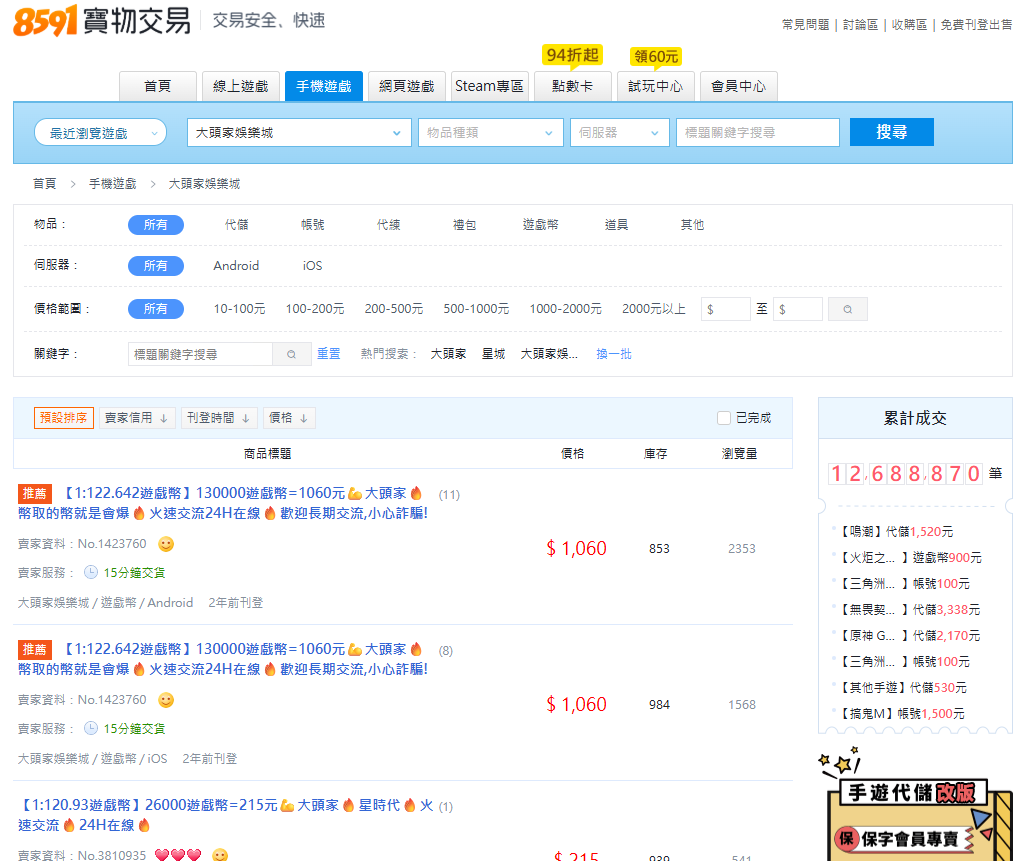Open the 首頁 nav tab
Viewport: 1015px width, 861px height.
point(157,86)
